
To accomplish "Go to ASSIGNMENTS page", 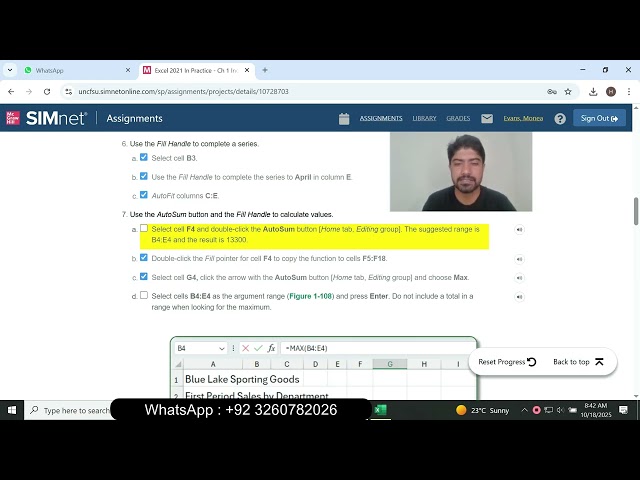I will coord(381,118).
